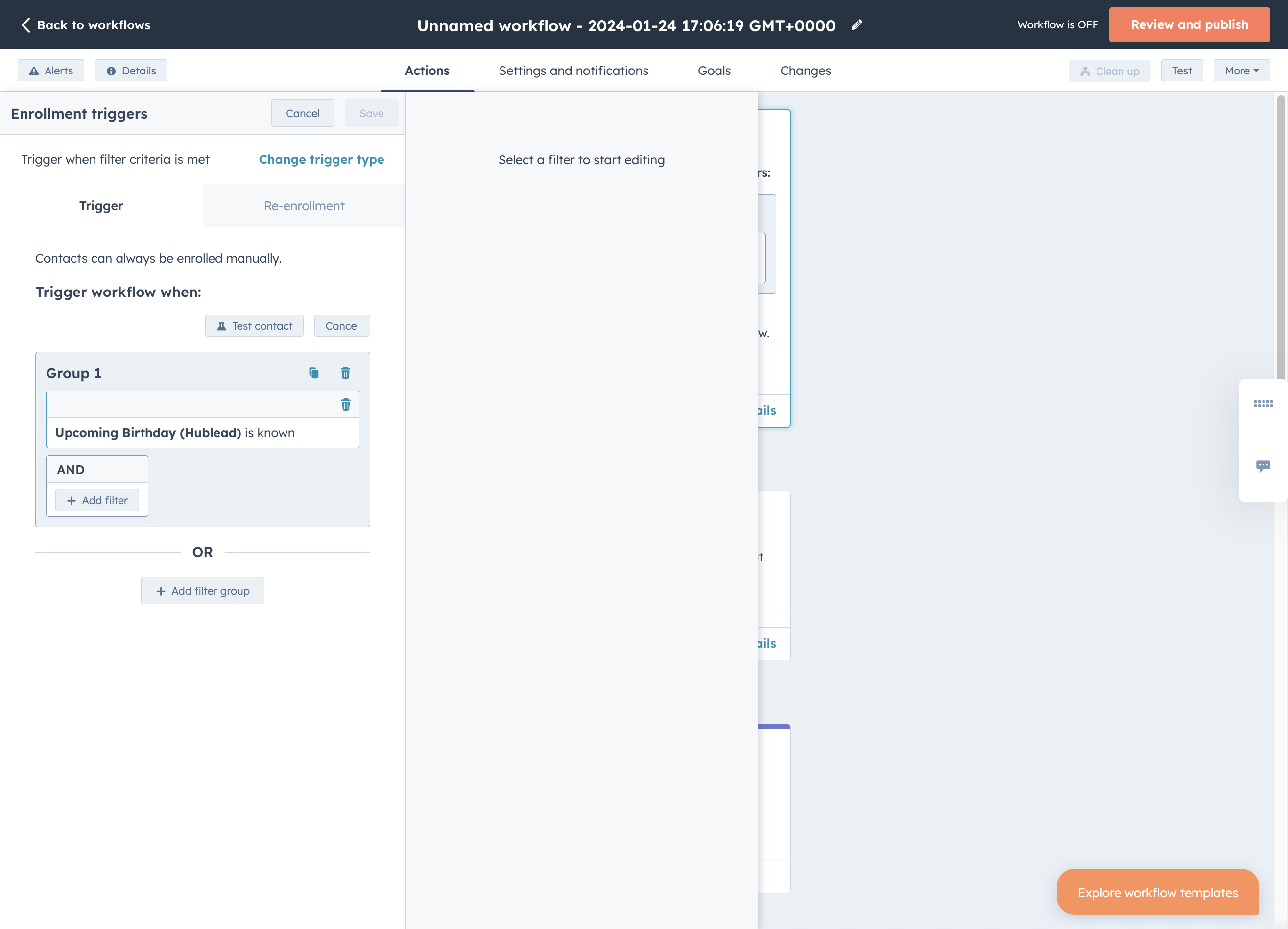This screenshot has height=929, width=1288.
Task: Go back to workflows
Action: (86, 25)
